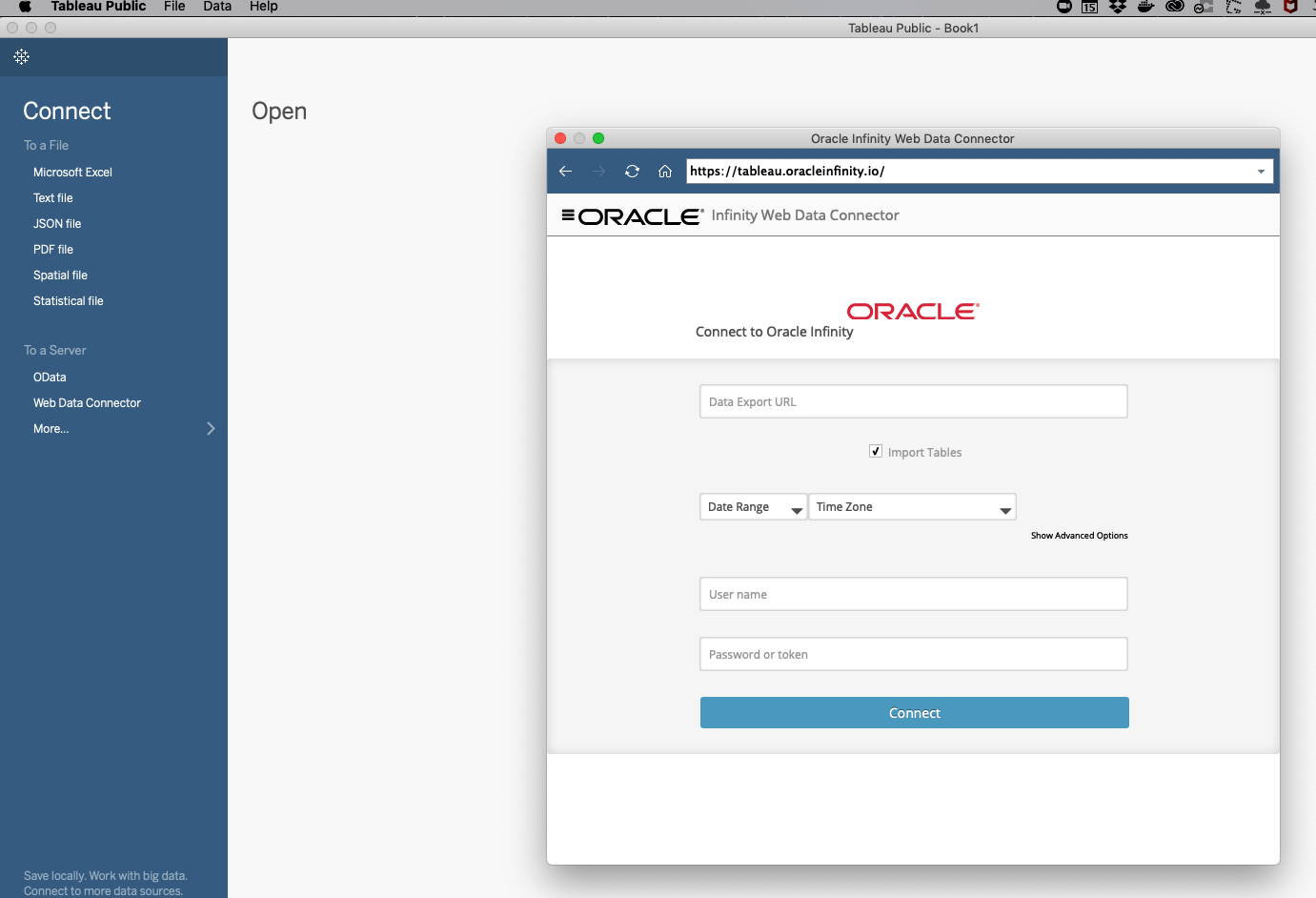Click the 'To a Server' section label
This screenshot has width=1316, height=898.
[55, 351]
